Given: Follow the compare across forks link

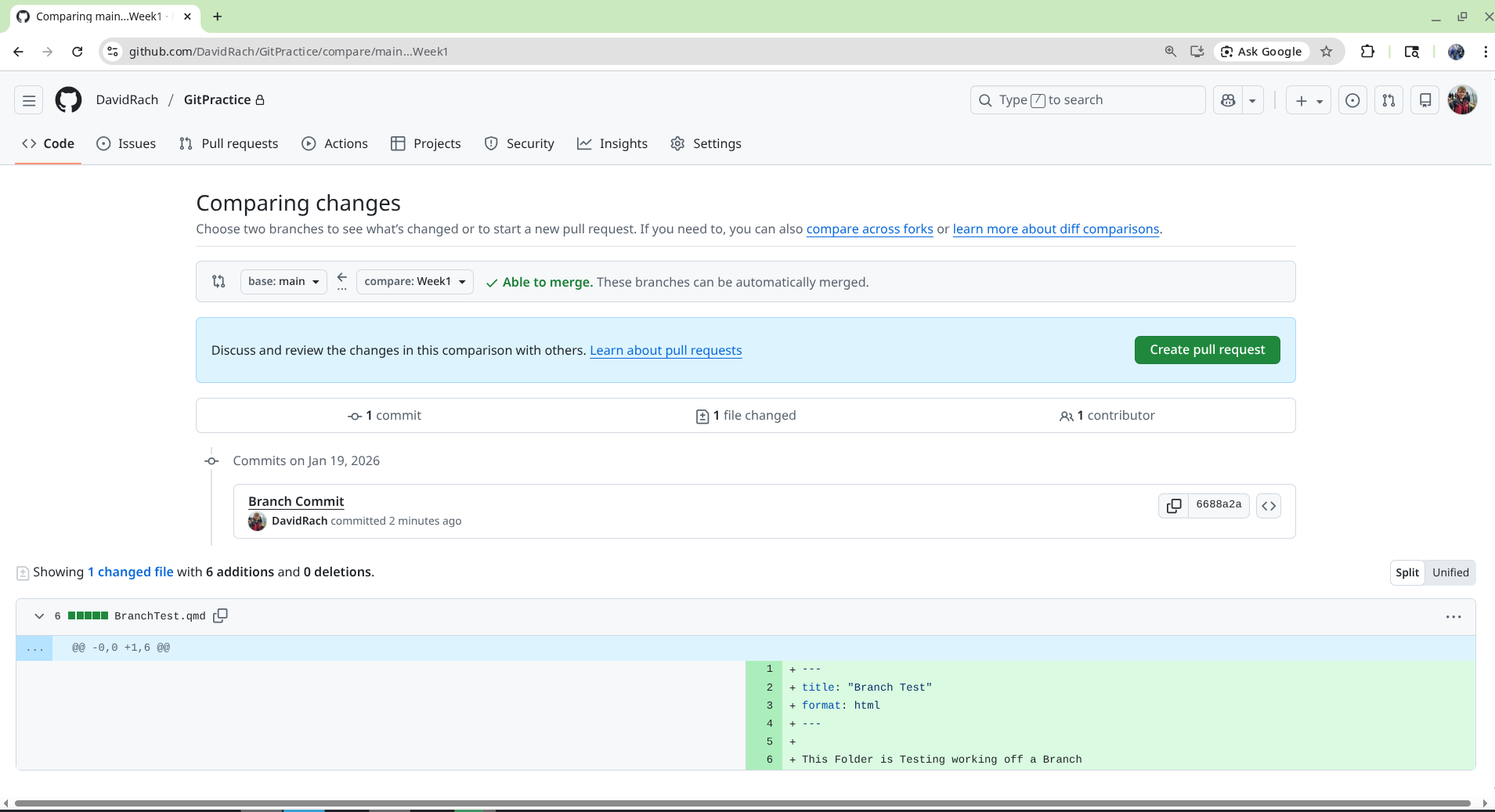Looking at the screenshot, I should (x=869, y=229).
